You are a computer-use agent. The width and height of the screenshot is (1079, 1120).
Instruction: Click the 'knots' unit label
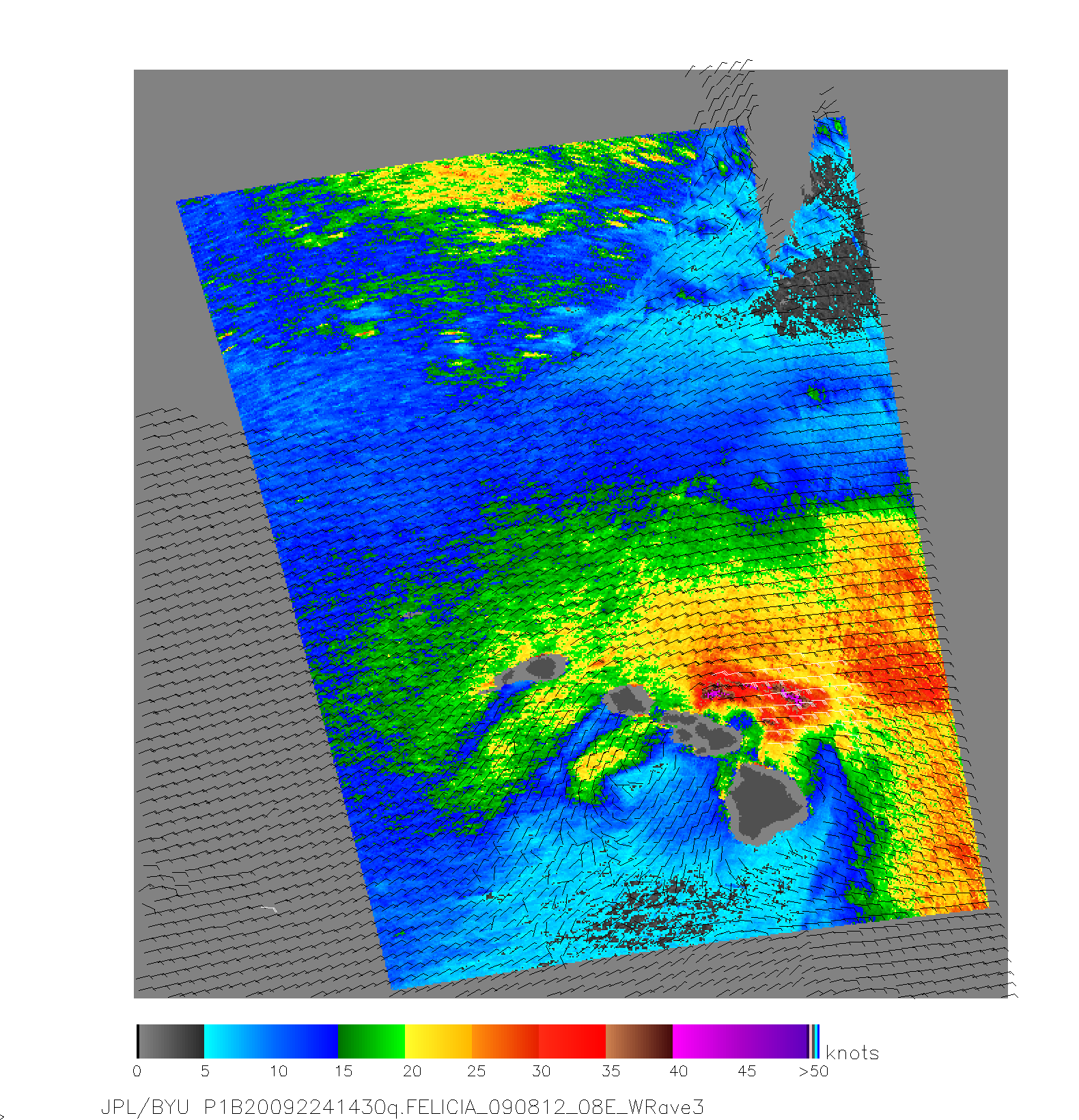pyautogui.click(x=852, y=1052)
